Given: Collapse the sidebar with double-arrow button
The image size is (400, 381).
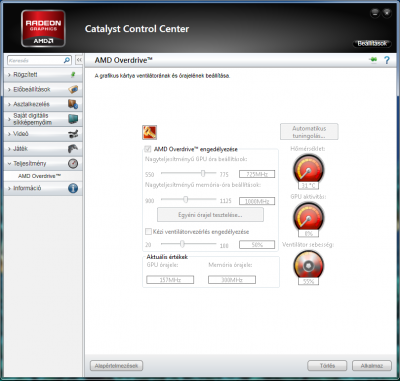Looking at the screenshot, I should coord(79,60).
